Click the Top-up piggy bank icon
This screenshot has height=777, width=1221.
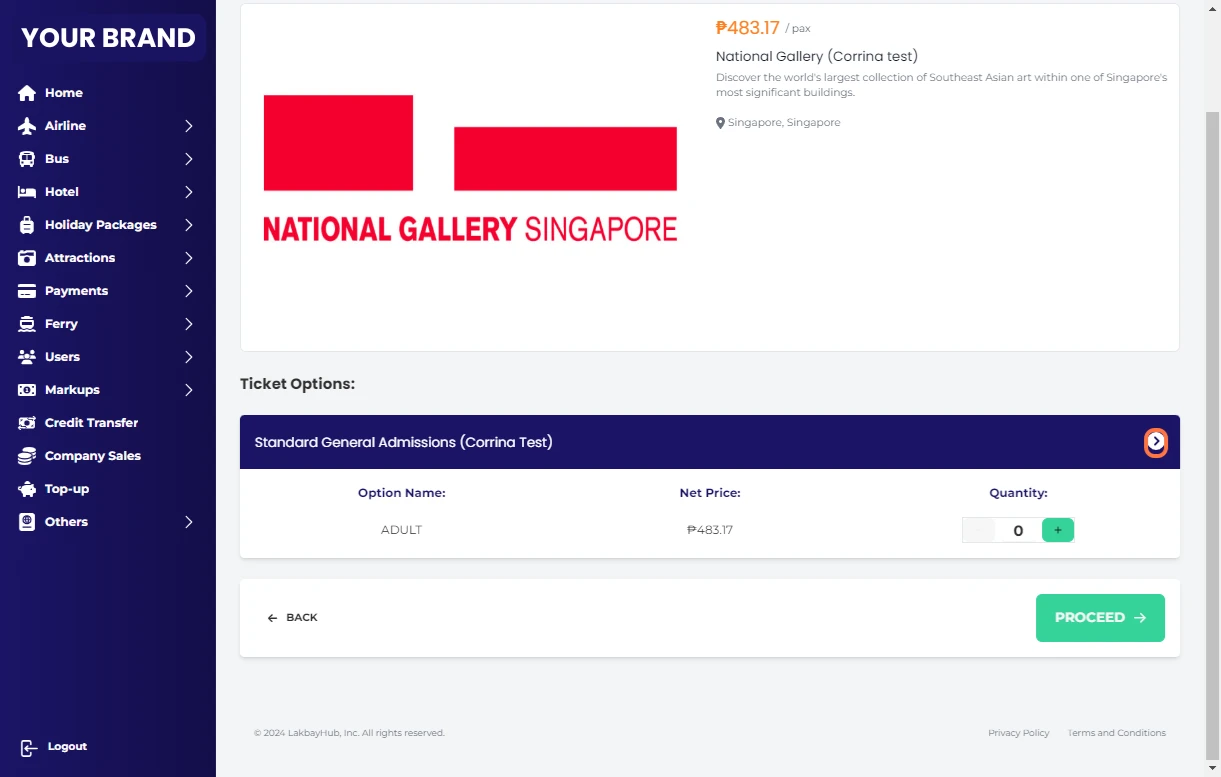pos(27,489)
